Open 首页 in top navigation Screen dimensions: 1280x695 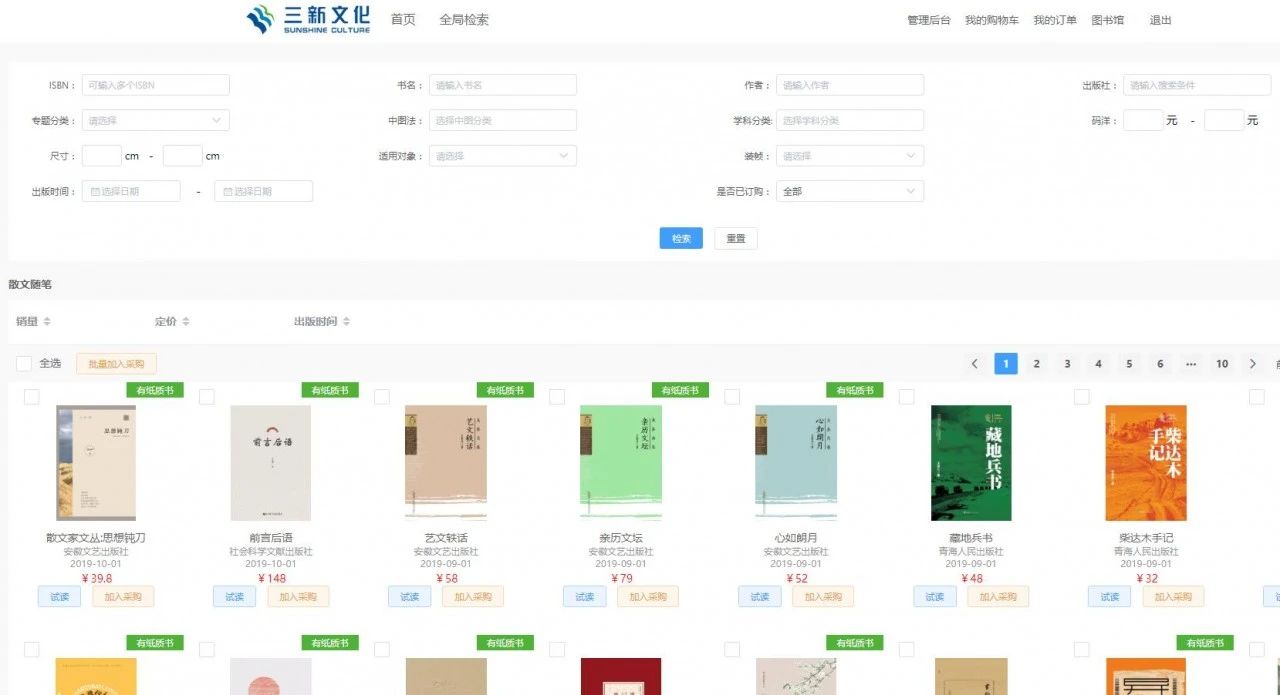[403, 19]
